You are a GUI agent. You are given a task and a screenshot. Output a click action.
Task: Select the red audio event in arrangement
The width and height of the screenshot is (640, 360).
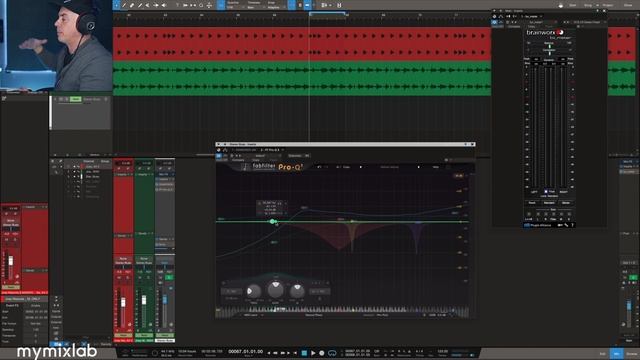302,44
